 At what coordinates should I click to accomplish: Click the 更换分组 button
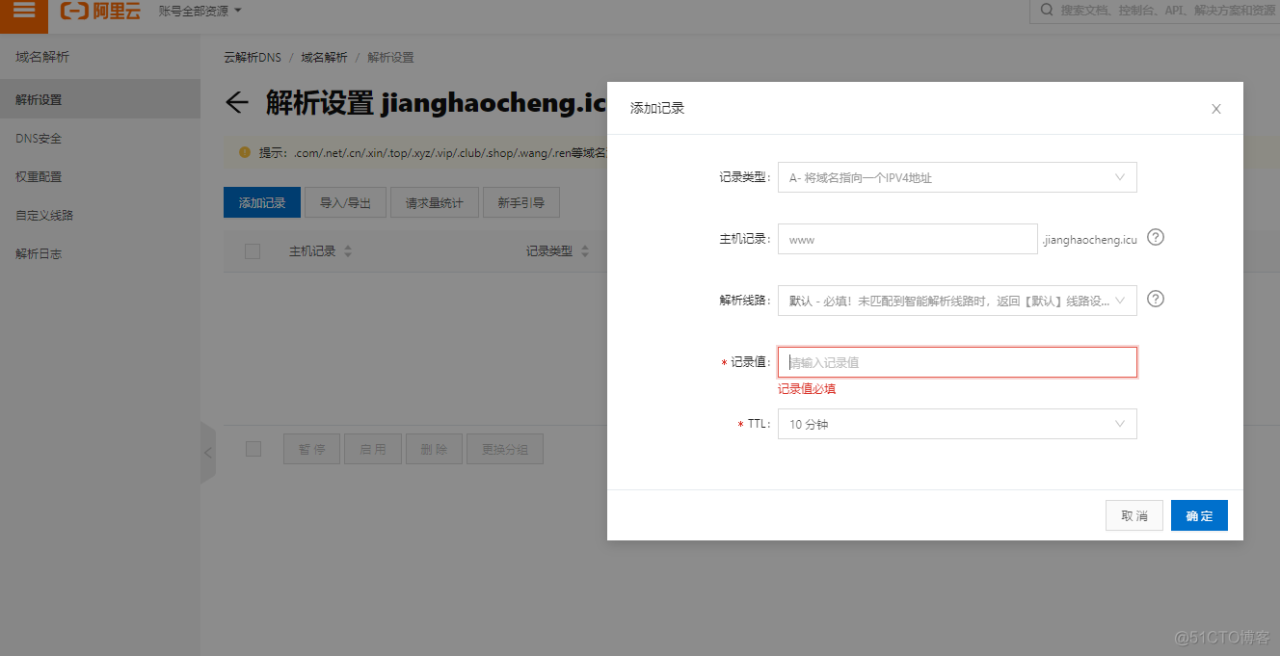point(505,449)
